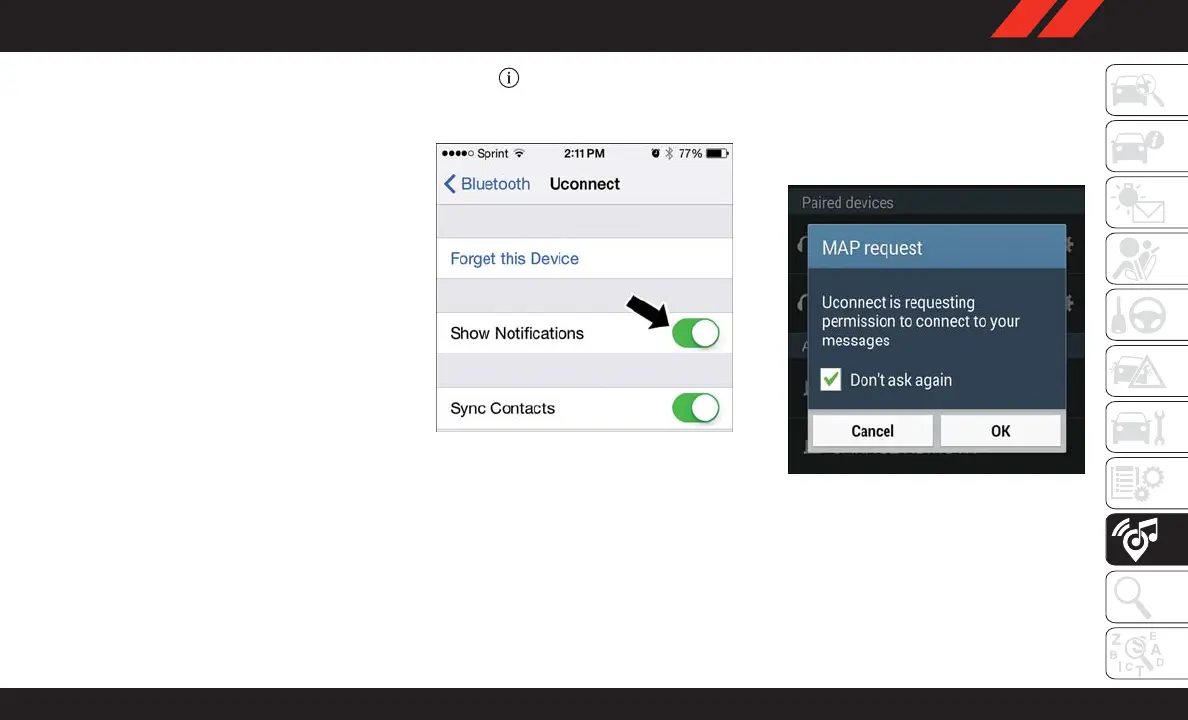Click the MAP request dialog title
The height and width of the screenshot is (720, 1188).
click(872, 248)
